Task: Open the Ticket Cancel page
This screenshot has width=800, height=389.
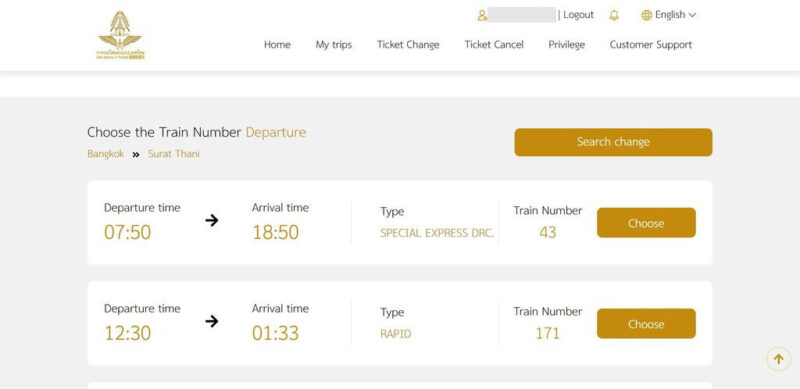Action: coord(494,44)
